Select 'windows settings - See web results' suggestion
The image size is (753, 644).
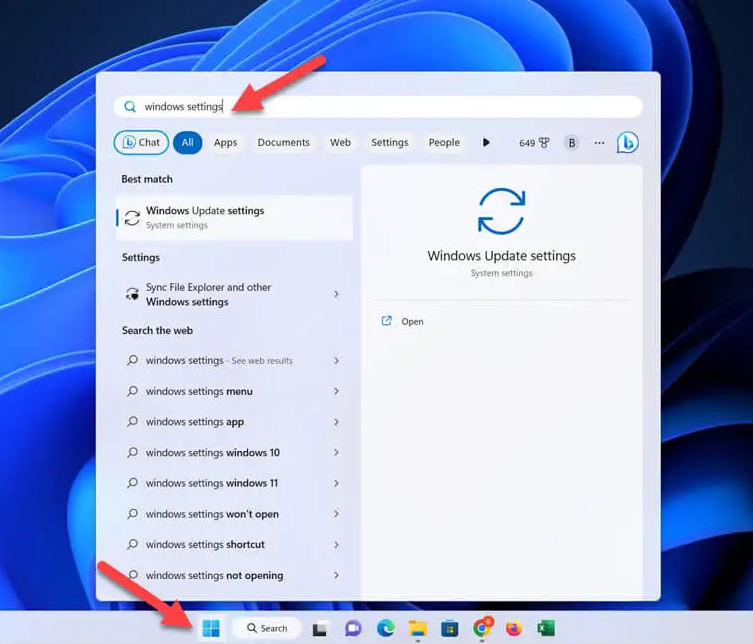point(234,361)
